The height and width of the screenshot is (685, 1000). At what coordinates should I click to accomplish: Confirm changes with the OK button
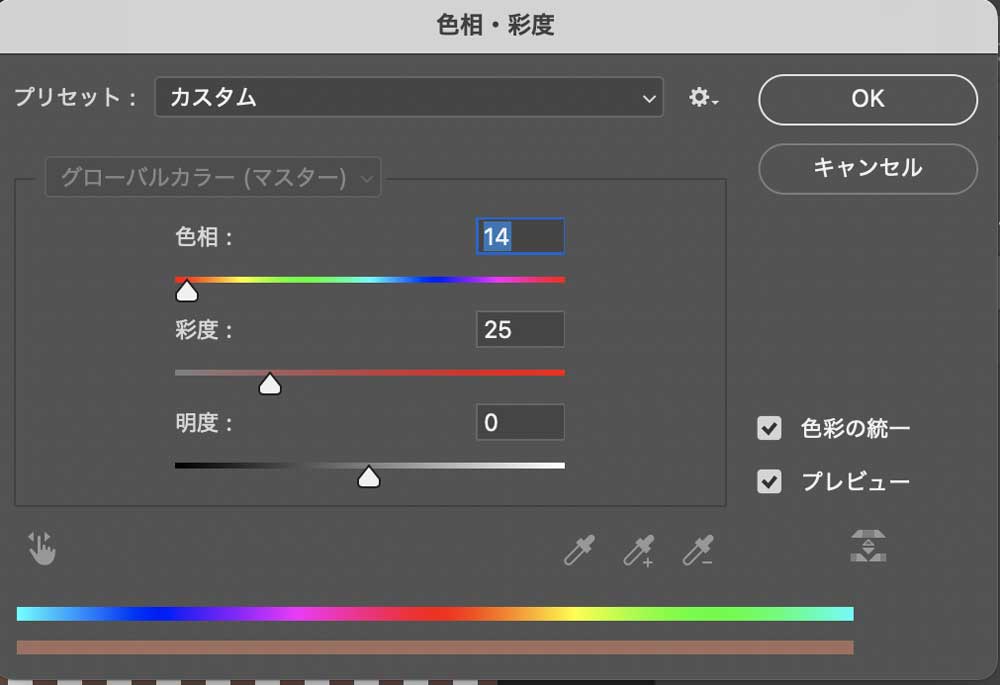pos(867,98)
